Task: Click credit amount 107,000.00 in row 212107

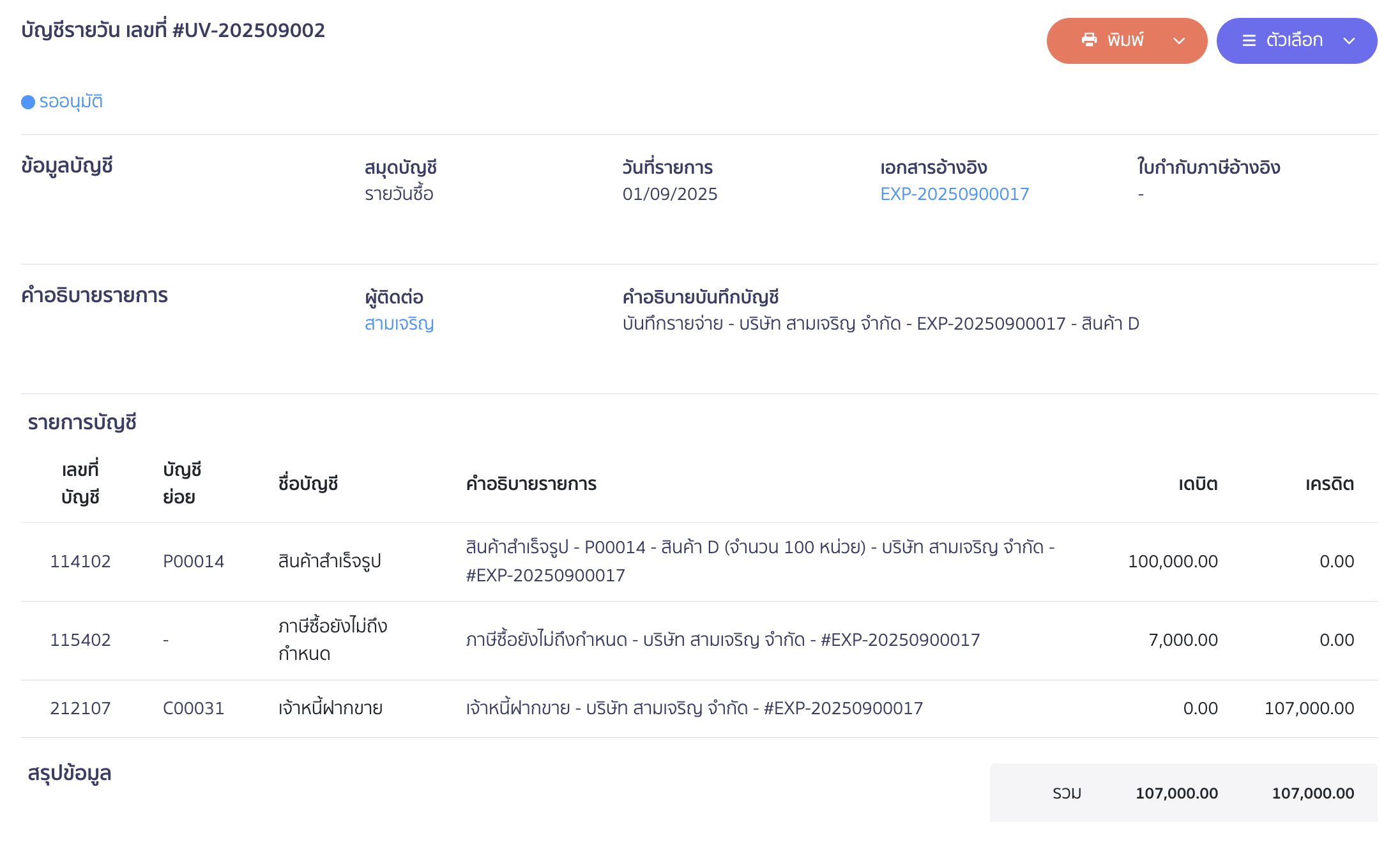Action: 1309,708
